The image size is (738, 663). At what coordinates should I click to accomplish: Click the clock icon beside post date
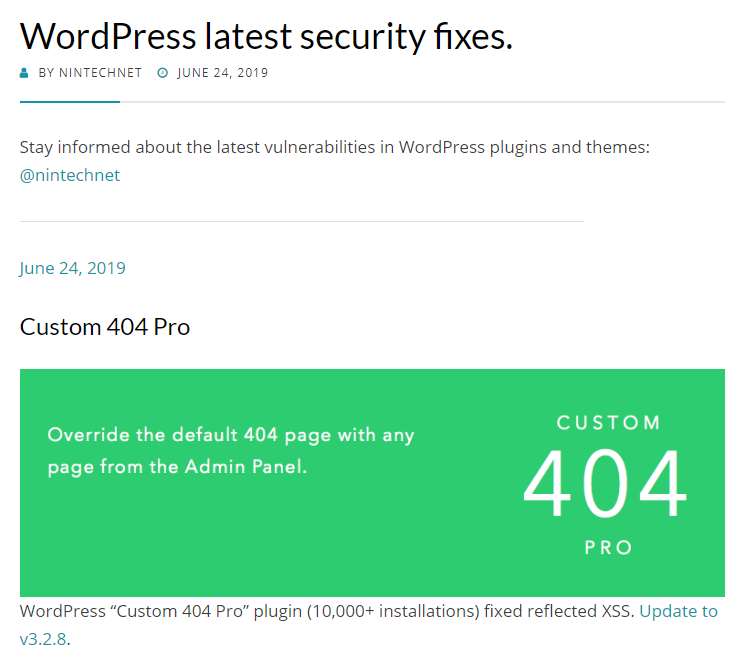[x=162, y=73]
